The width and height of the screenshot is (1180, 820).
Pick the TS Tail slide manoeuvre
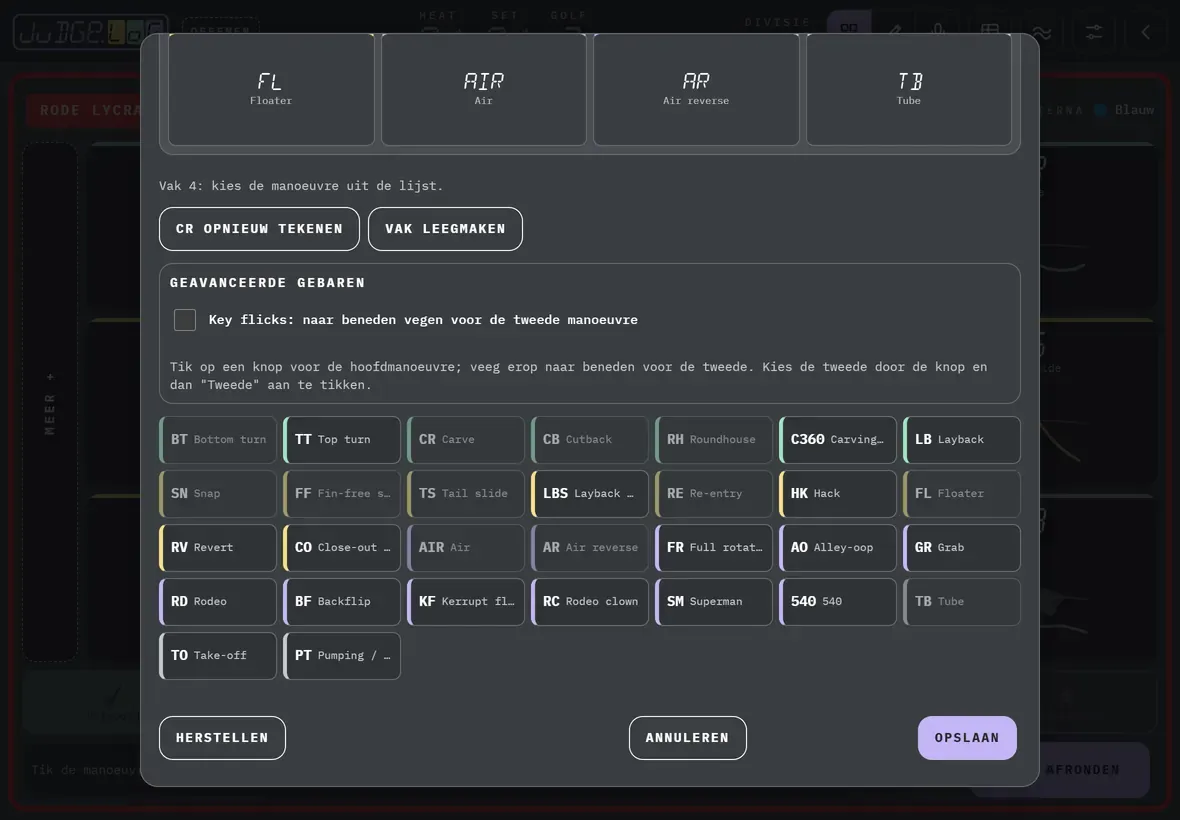coord(466,494)
